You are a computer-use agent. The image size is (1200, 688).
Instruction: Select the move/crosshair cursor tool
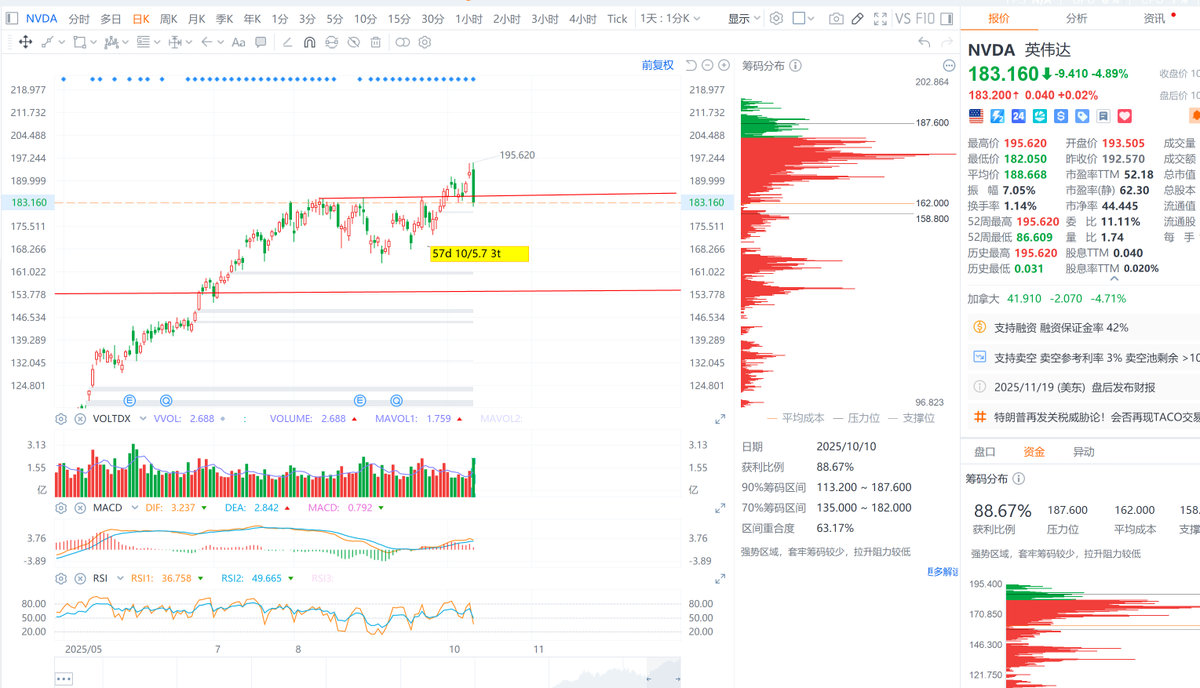tap(25, 42)
